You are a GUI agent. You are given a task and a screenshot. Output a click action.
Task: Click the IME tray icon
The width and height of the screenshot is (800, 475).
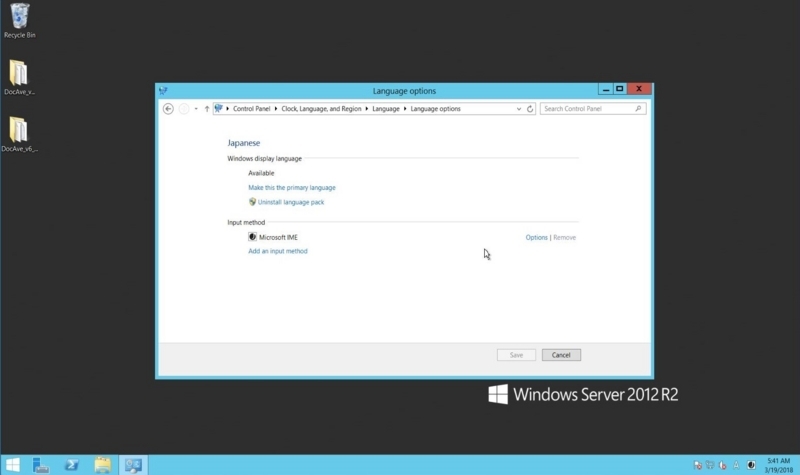tap(751, 465)
